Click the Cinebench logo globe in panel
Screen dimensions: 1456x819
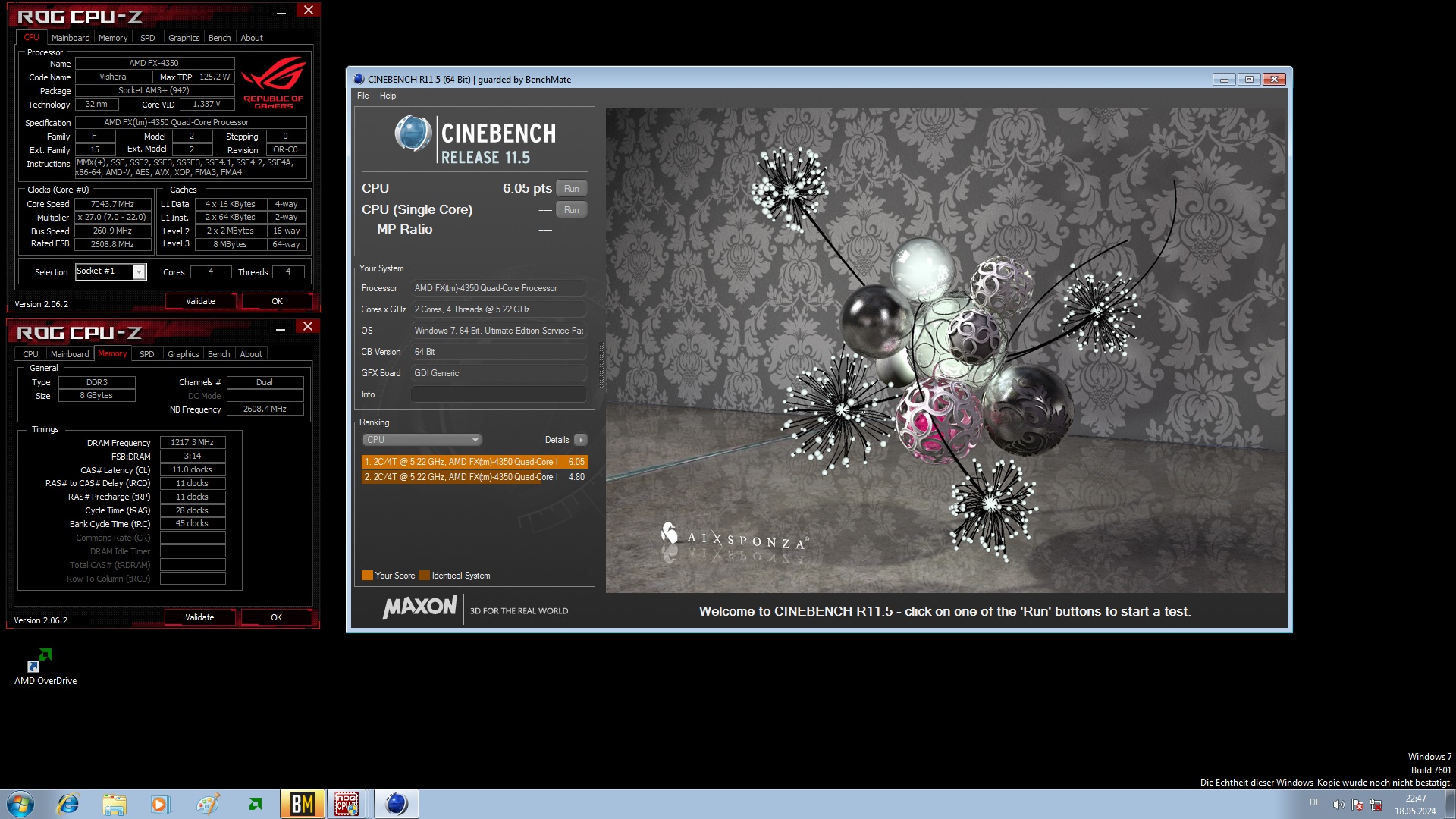click(x=413, y=133)
